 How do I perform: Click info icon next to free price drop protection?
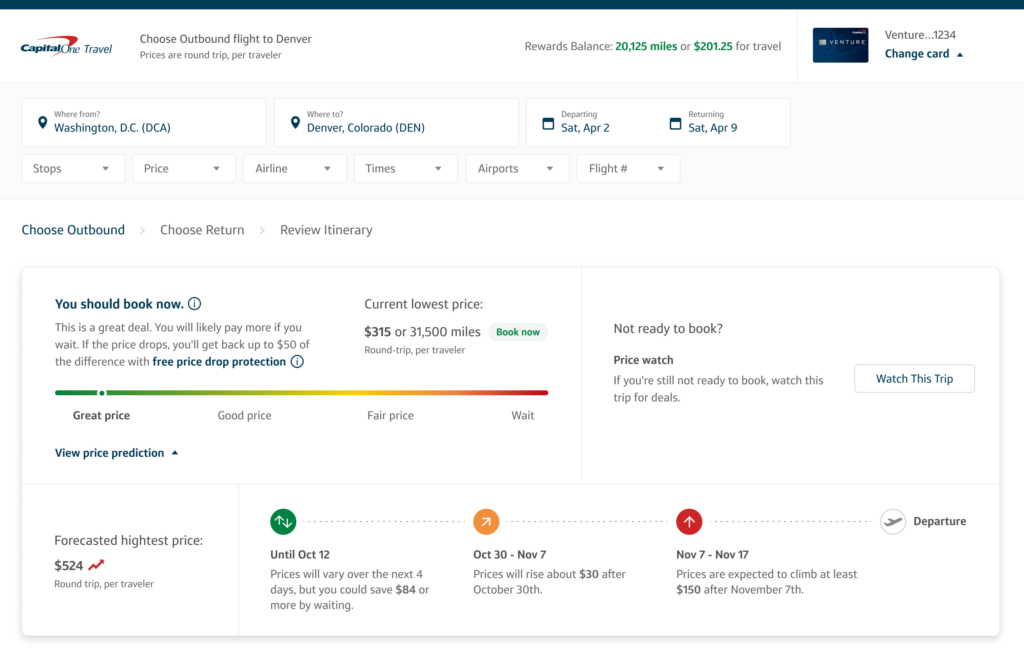[297, 362]
